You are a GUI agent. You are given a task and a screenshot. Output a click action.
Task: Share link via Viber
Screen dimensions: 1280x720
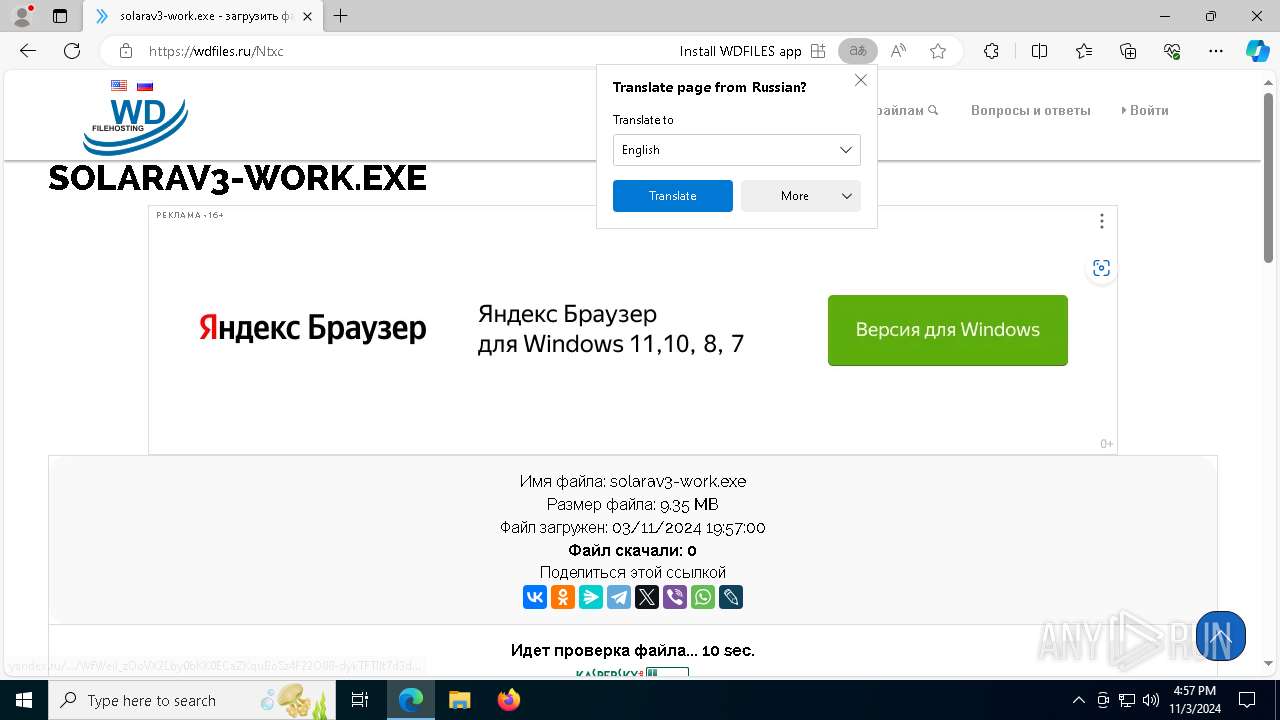(x=675, y=597)
